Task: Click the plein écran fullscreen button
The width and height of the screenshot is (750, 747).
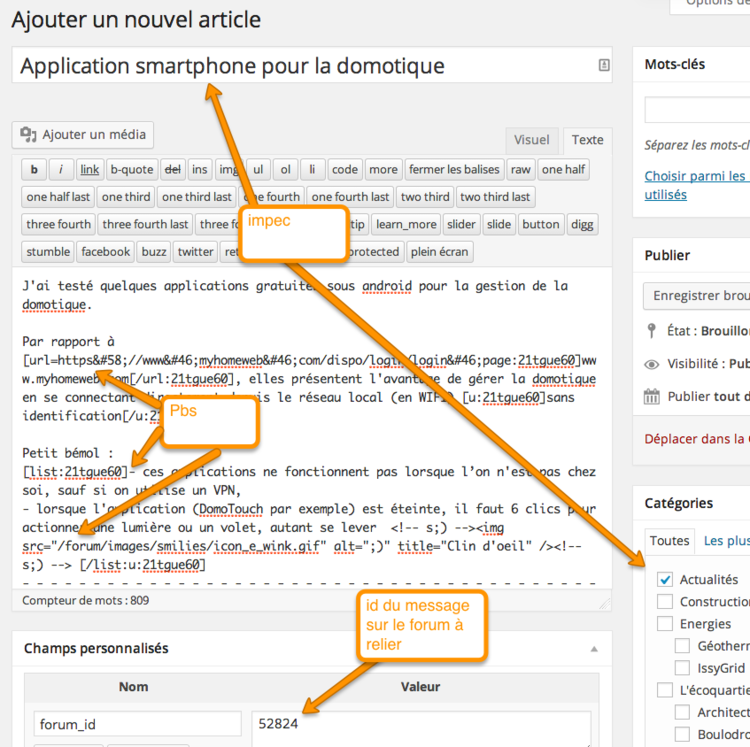Action: point(440,252)
